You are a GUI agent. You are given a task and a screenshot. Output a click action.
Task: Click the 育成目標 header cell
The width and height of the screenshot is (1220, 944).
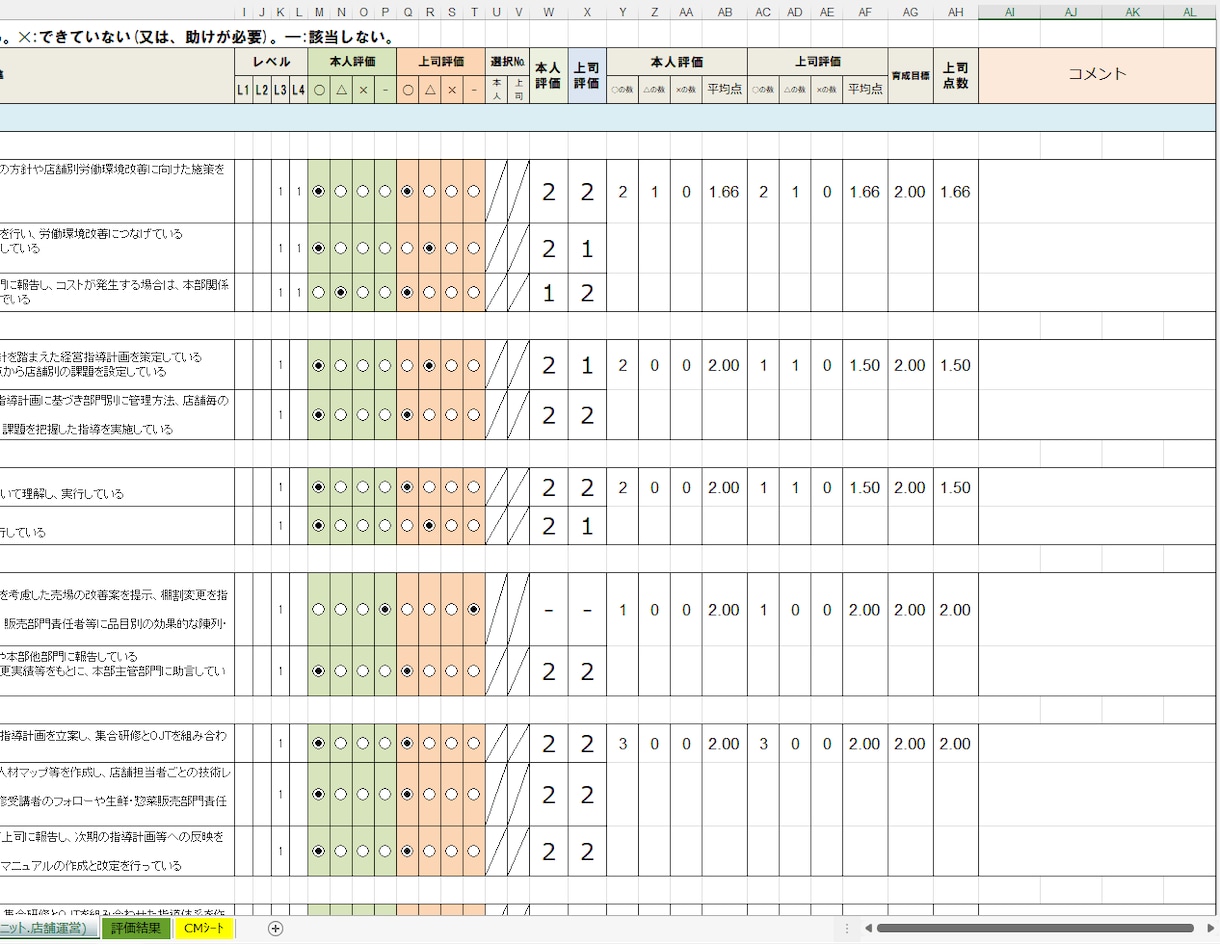click(x=910, y=75)
